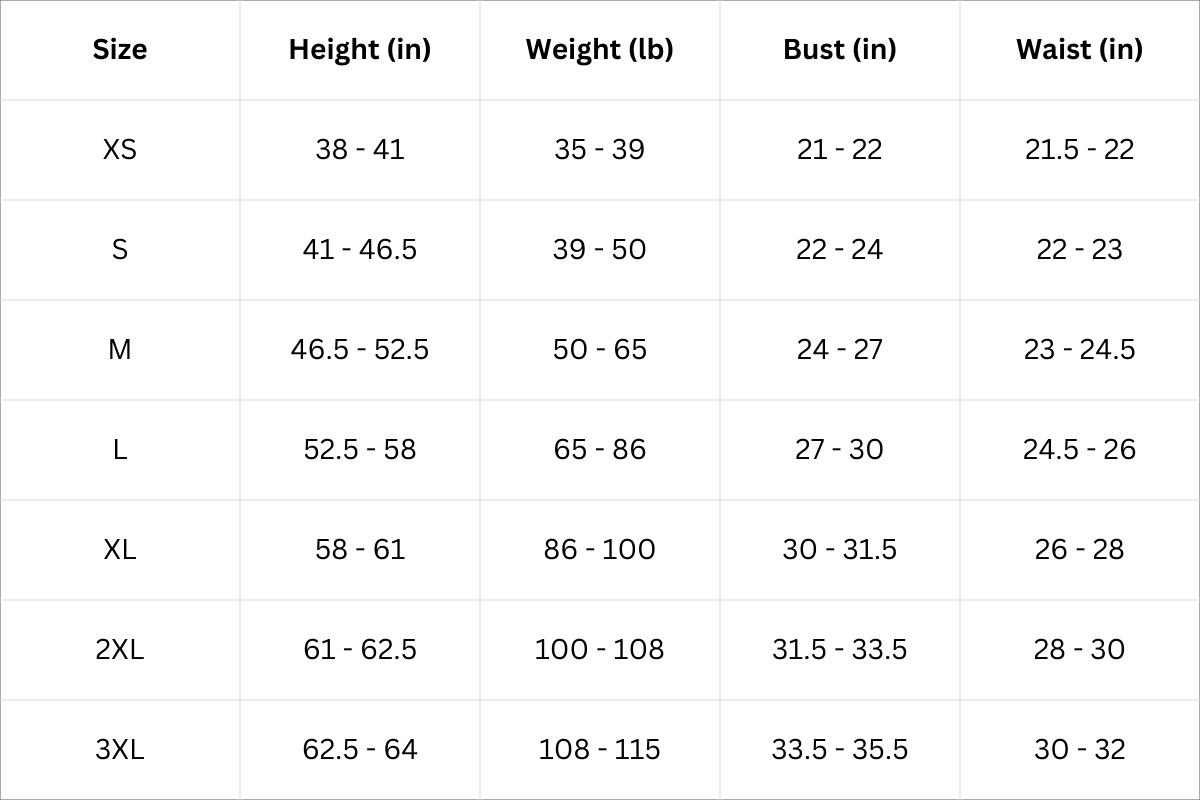
Task: Select the Waist (in) header cell
Action: [1079, 49]
